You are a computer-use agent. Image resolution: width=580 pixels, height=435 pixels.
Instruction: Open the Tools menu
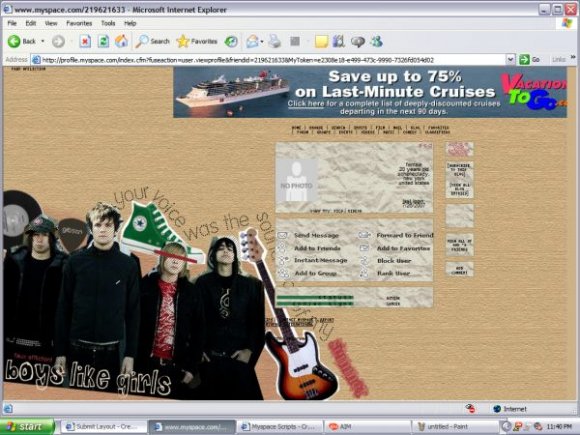coord(108,23)
